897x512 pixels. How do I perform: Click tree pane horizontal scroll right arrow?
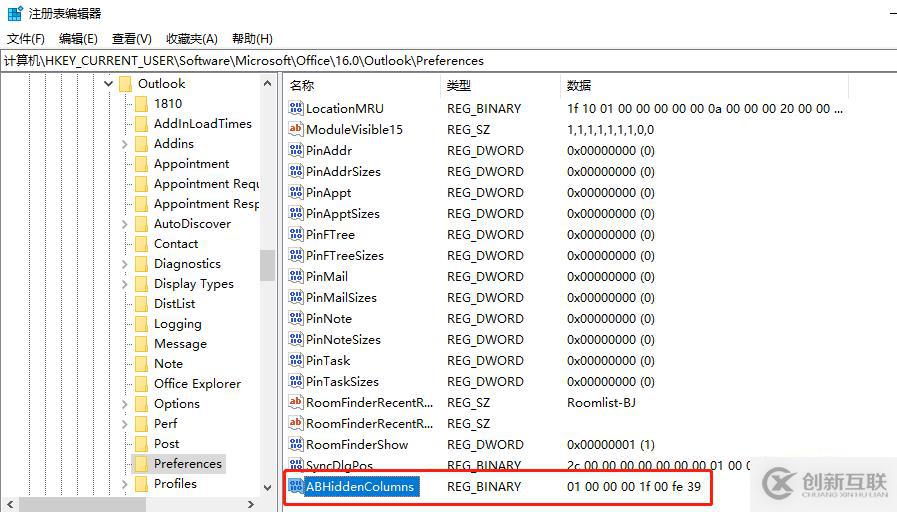coord(251,505)
